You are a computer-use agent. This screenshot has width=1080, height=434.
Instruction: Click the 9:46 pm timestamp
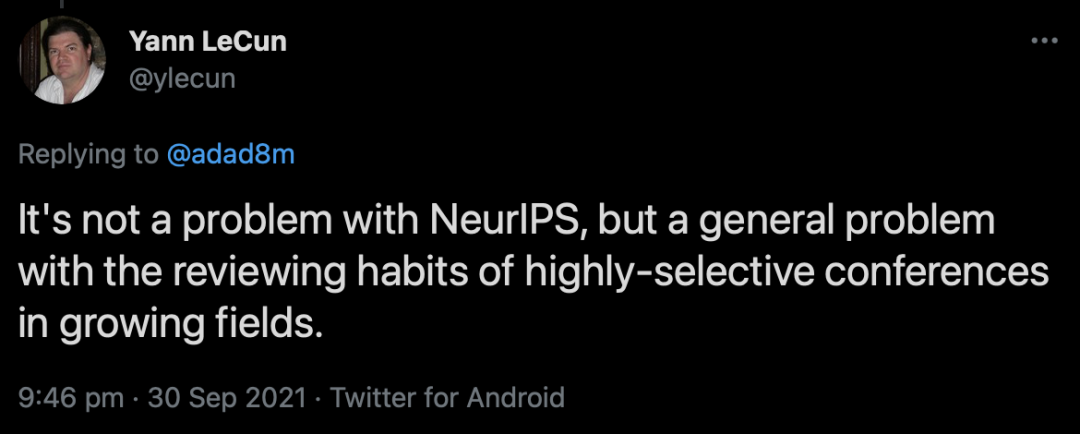(x=71, y=397)
